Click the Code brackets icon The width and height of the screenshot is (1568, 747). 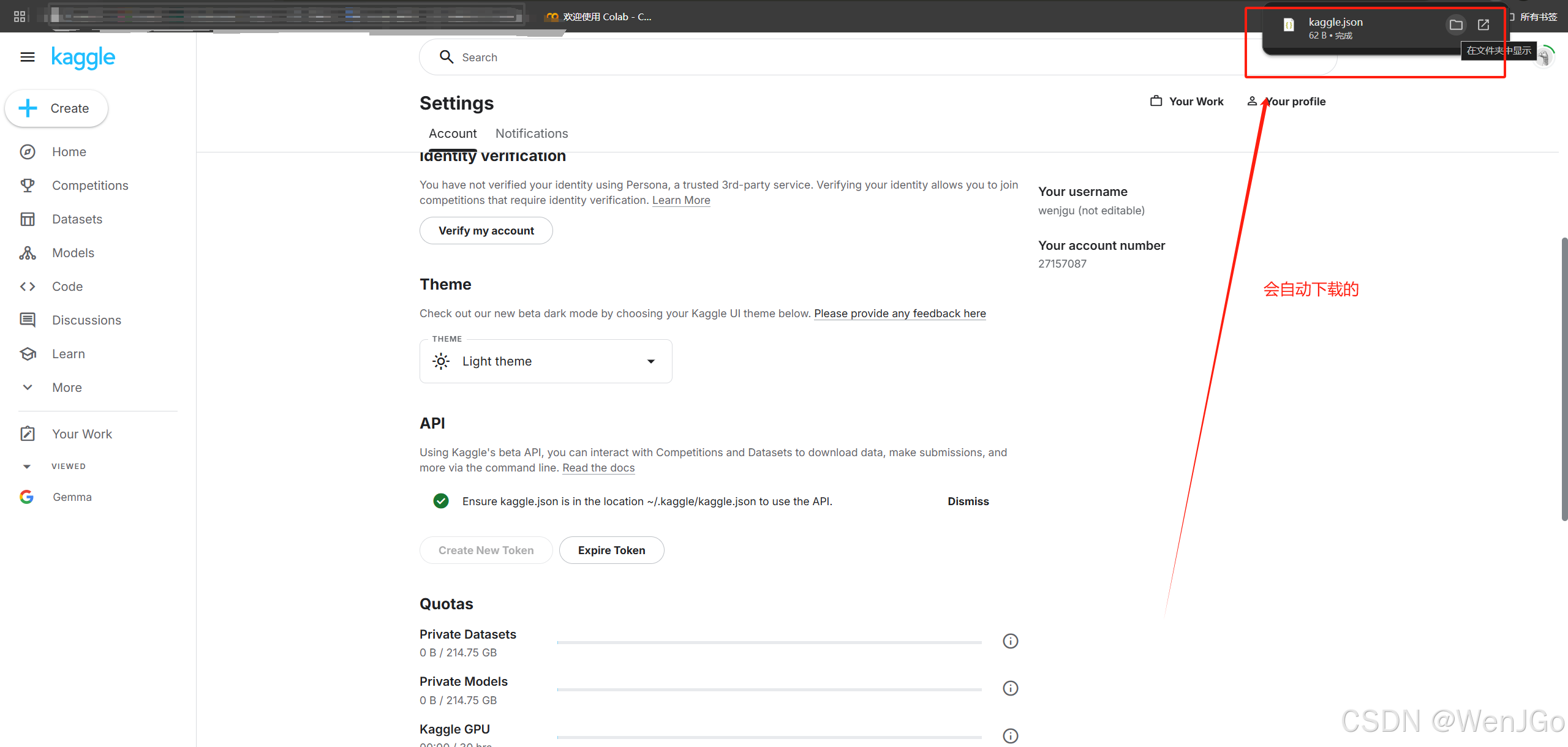pyautogui.click(x=28, y=287)
